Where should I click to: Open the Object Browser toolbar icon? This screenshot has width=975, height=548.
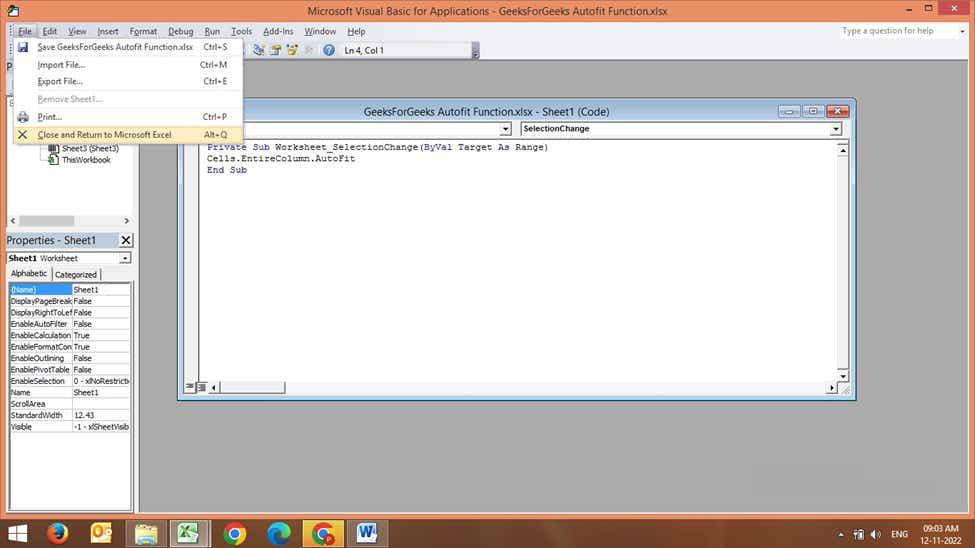tap(292, 50)
